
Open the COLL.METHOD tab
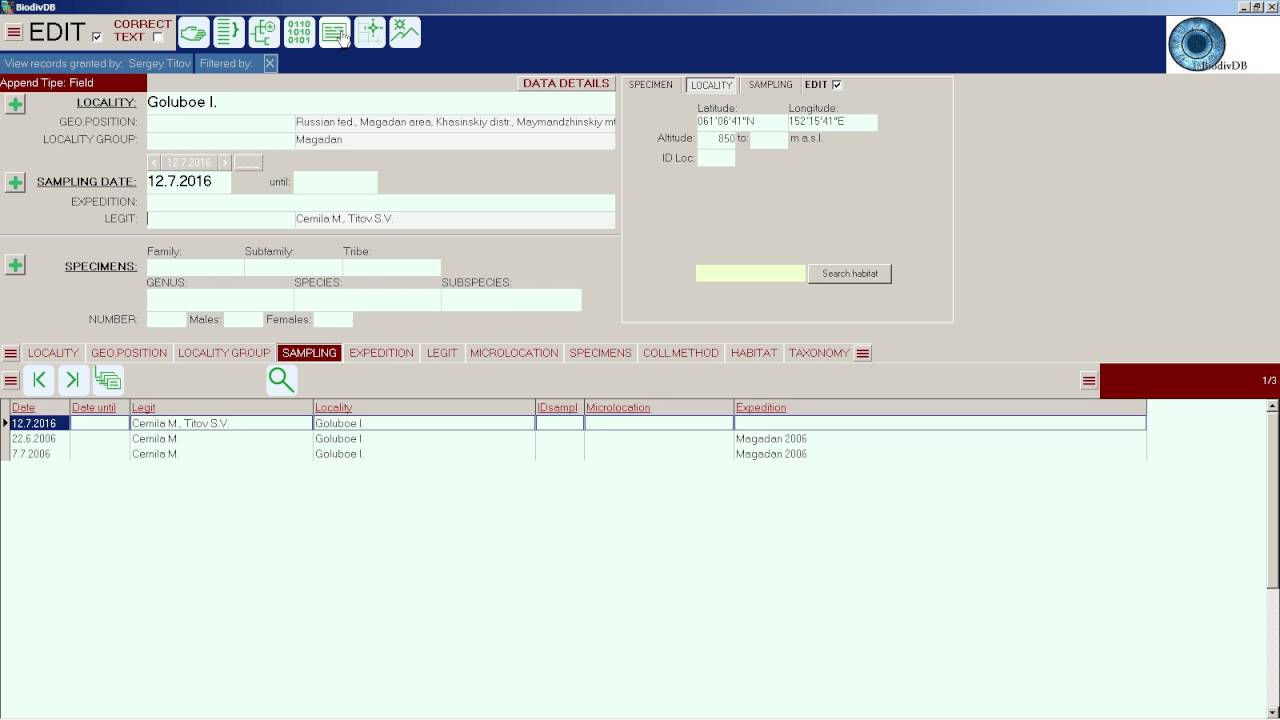pyautogui.click(x=681, y=353)
